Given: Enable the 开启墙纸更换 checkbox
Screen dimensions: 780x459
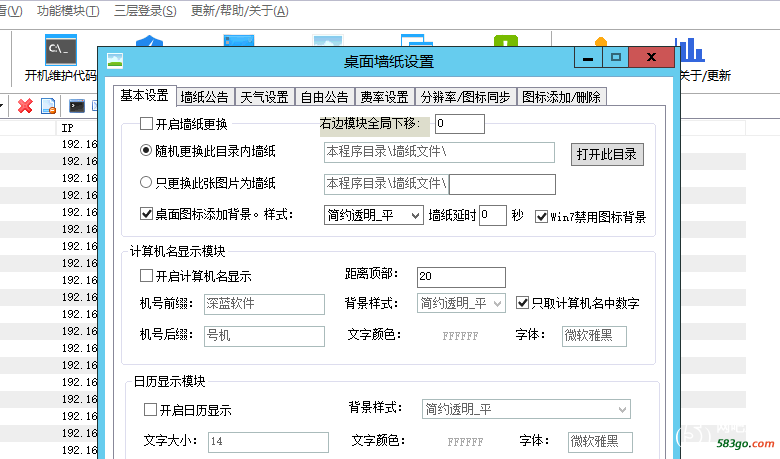Looking at the screenshot, I should 147,124.
